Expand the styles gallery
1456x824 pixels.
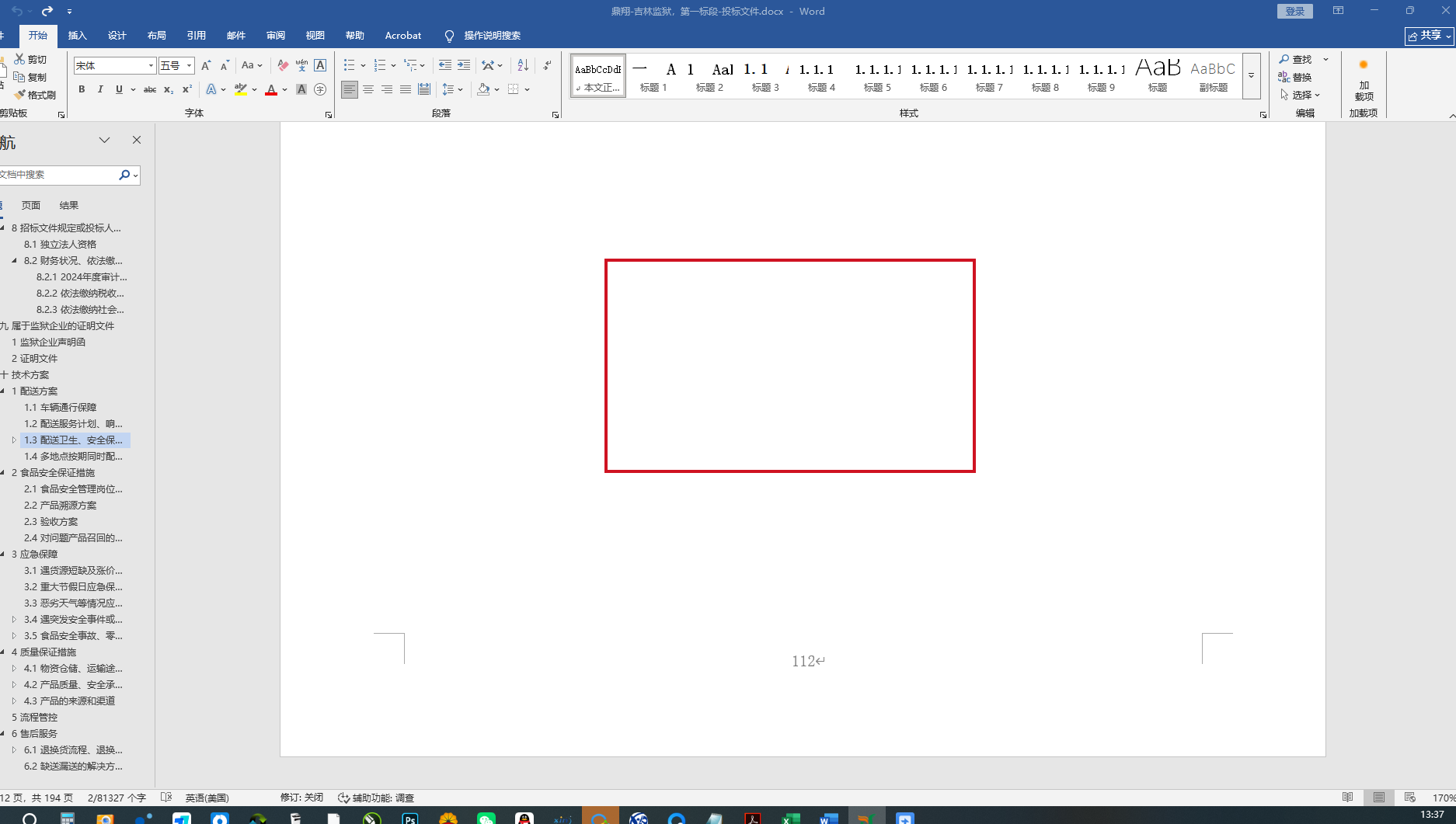coord(1251,76)
